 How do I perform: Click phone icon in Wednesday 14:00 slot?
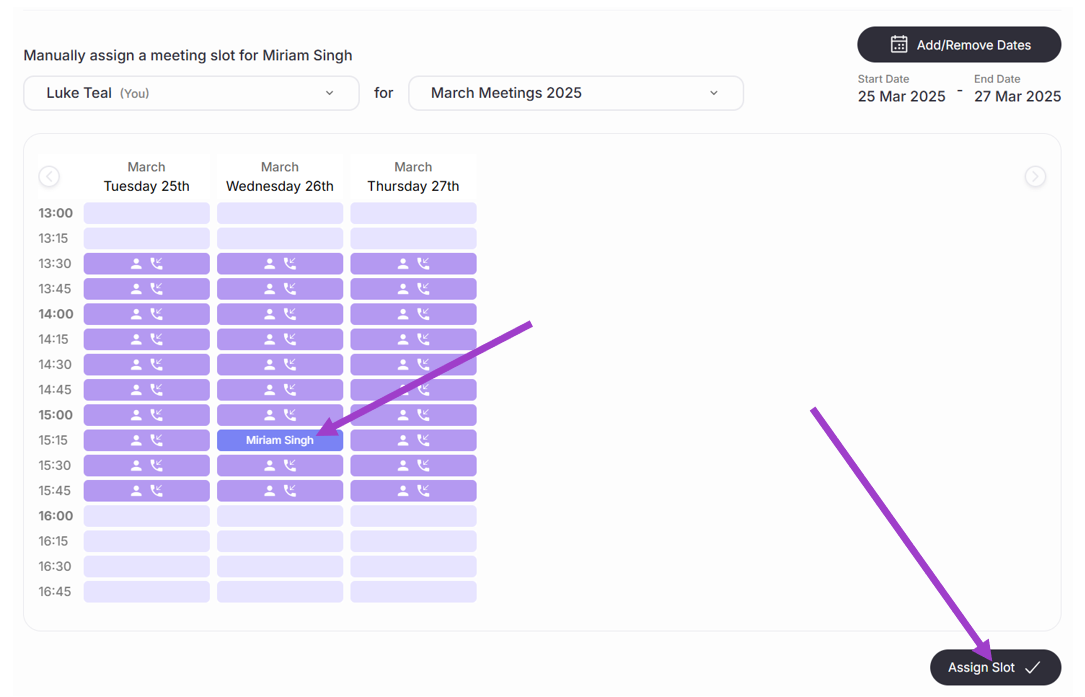pos(290,314)
